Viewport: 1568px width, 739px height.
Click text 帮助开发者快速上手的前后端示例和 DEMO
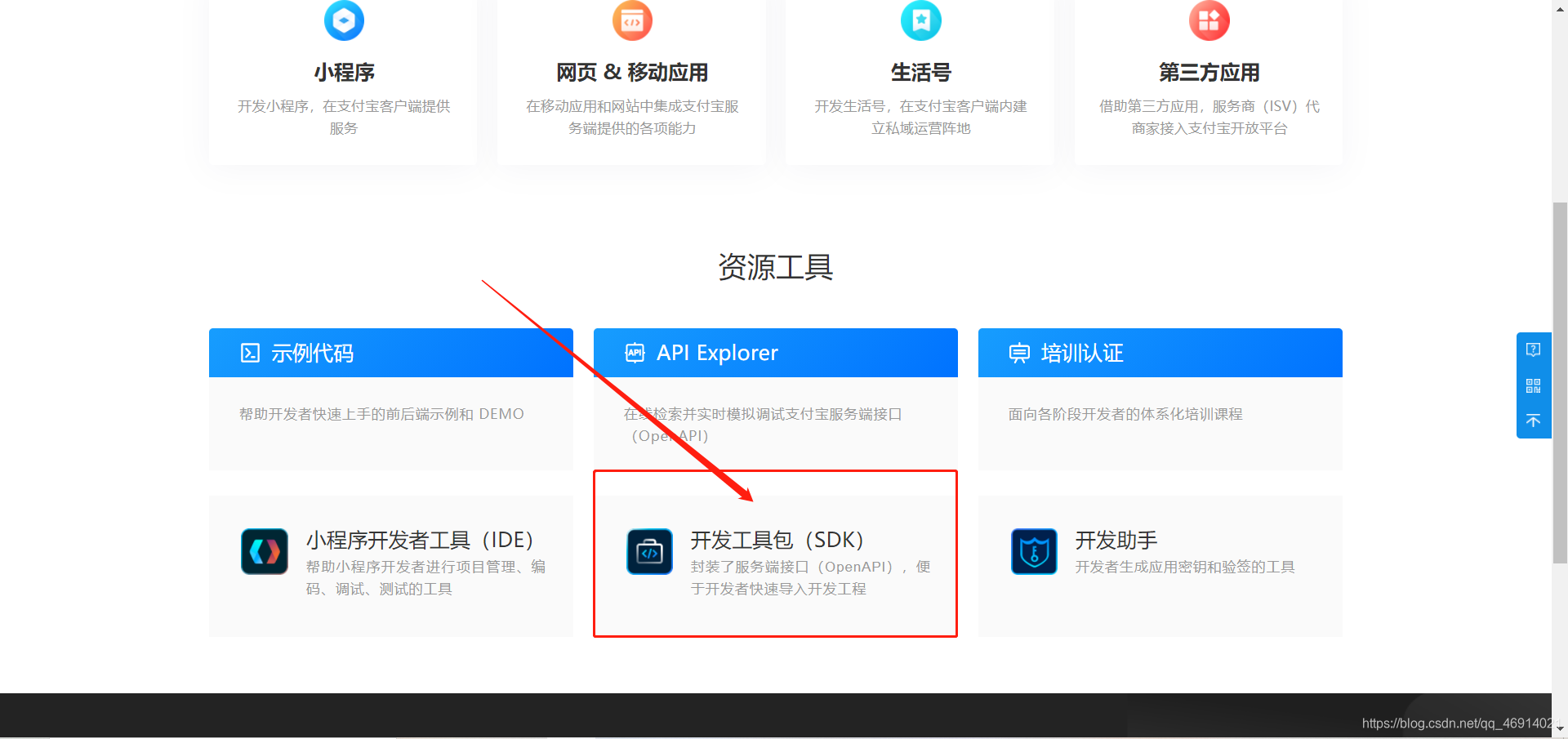click(381, 414)
